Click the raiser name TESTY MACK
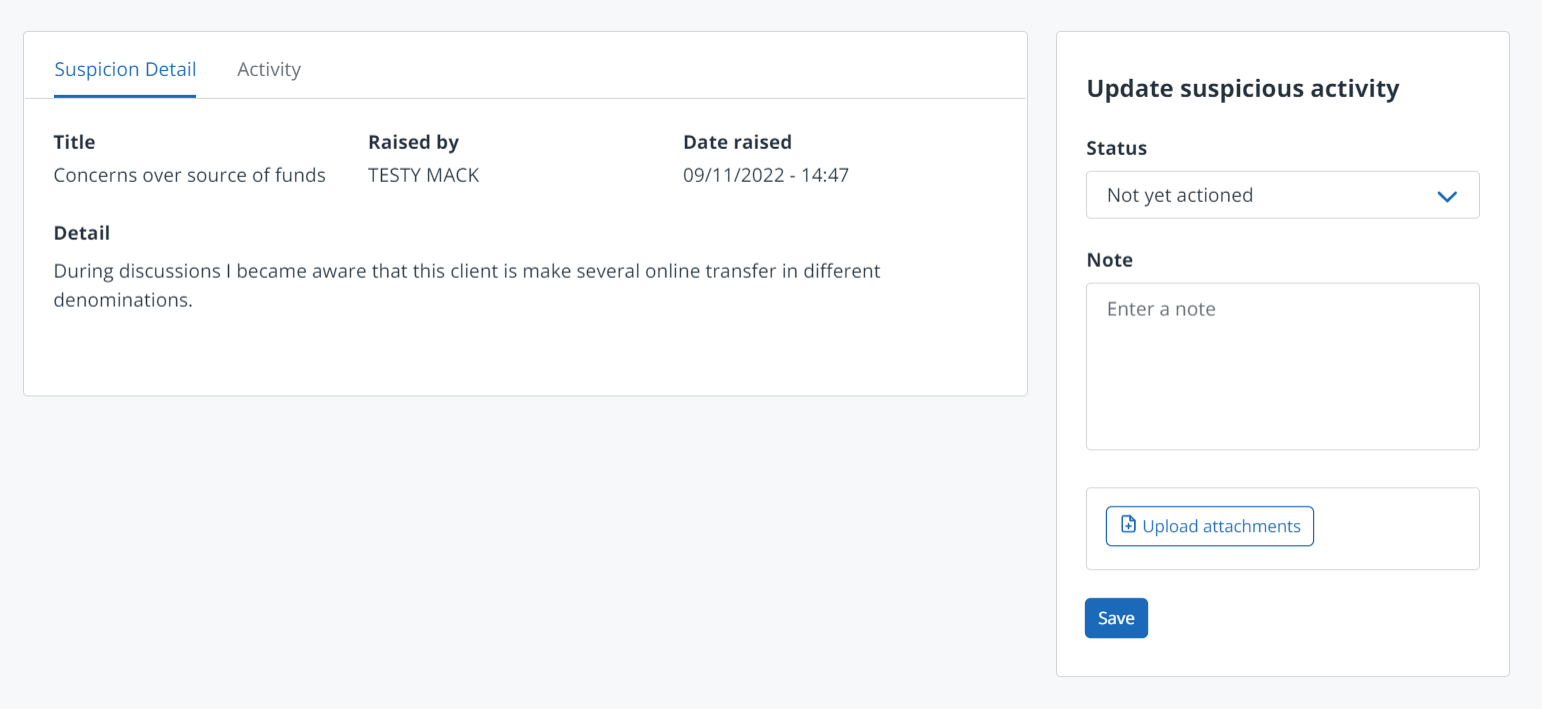Image resolution: width=1542 pixels, height=709 pixels. pos(423,175)
